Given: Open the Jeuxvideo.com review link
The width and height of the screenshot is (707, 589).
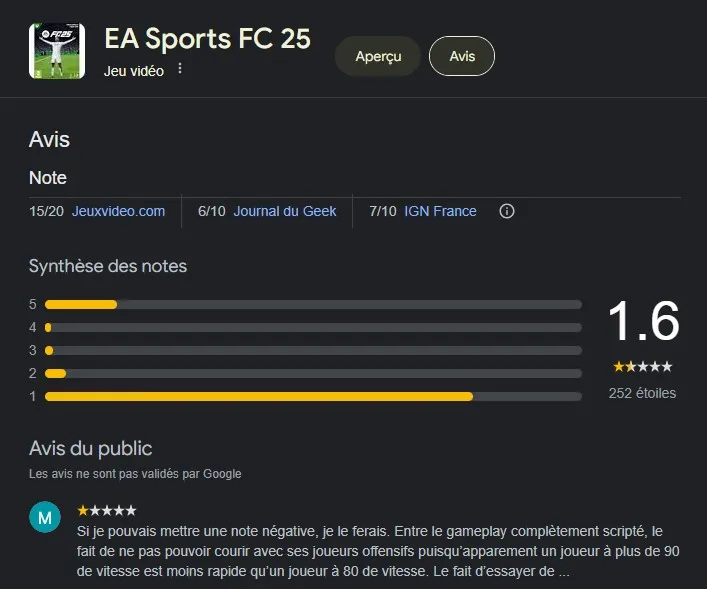Looking at the screenshot, I should 118,211.
